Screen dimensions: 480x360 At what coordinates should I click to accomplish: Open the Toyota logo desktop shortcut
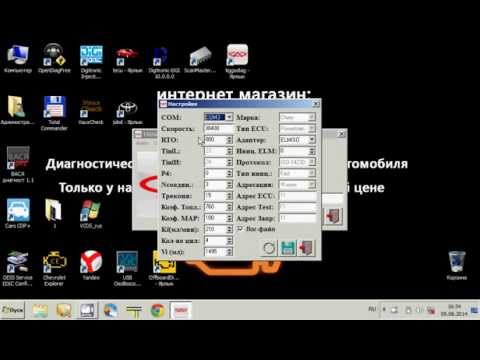point(127,113)
